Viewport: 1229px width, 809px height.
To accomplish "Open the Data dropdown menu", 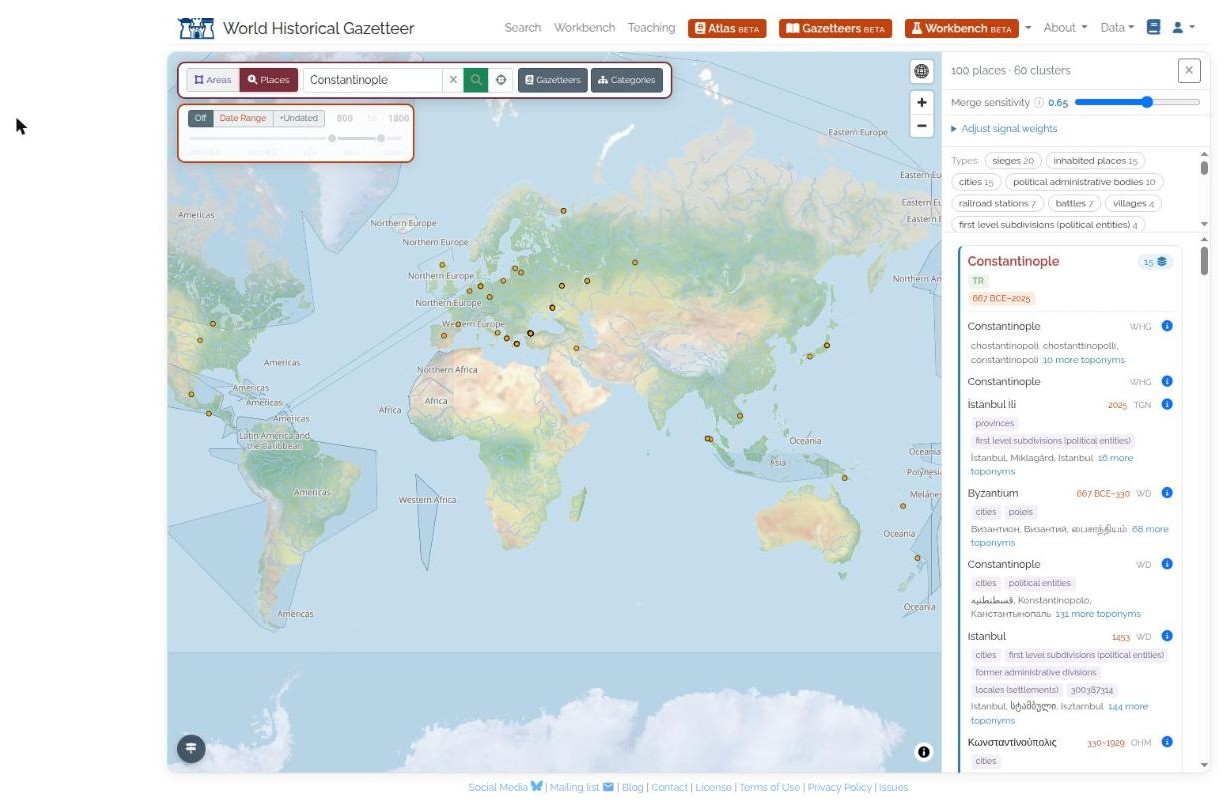I will (1117, 28).
